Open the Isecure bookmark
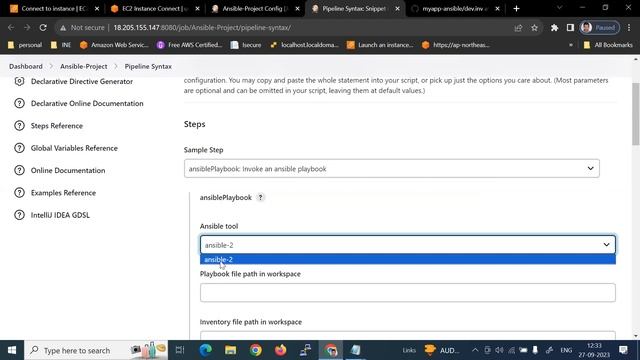Screen dimensions: 640x360 point(246,45)
